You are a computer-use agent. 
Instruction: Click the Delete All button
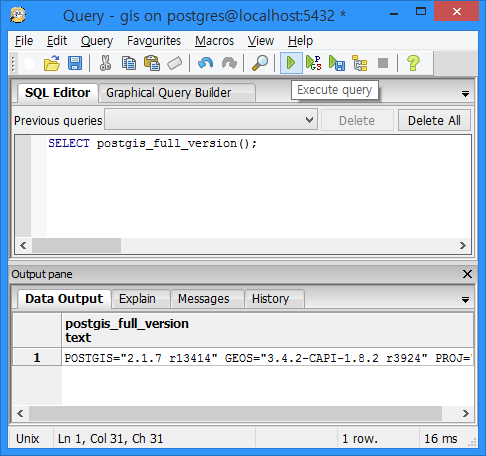pos(434,120)
